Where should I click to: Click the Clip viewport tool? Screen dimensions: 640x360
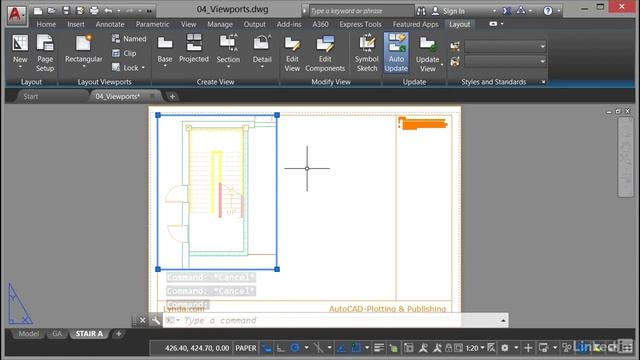(124, 53)
